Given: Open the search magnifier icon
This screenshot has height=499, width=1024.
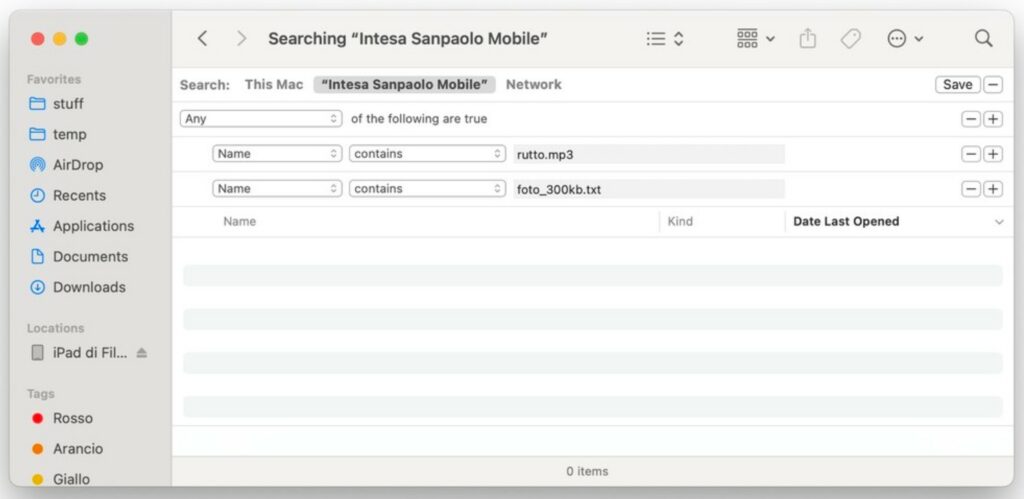Looking at the screenshot, I should tap(983, 39).
